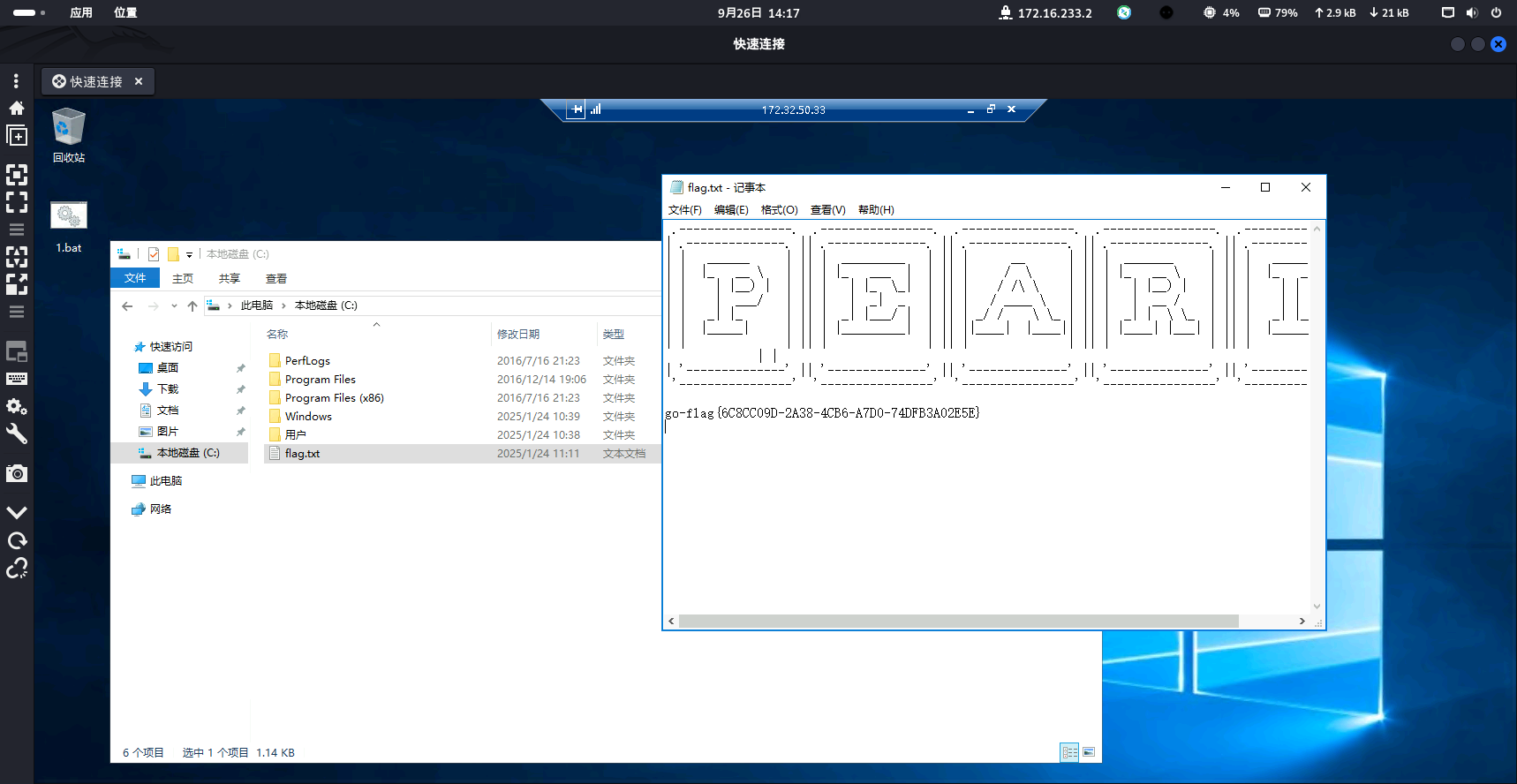1517x784 pixels.
Task: Click new folder quick access icon
Action: [x=173, y=254]
